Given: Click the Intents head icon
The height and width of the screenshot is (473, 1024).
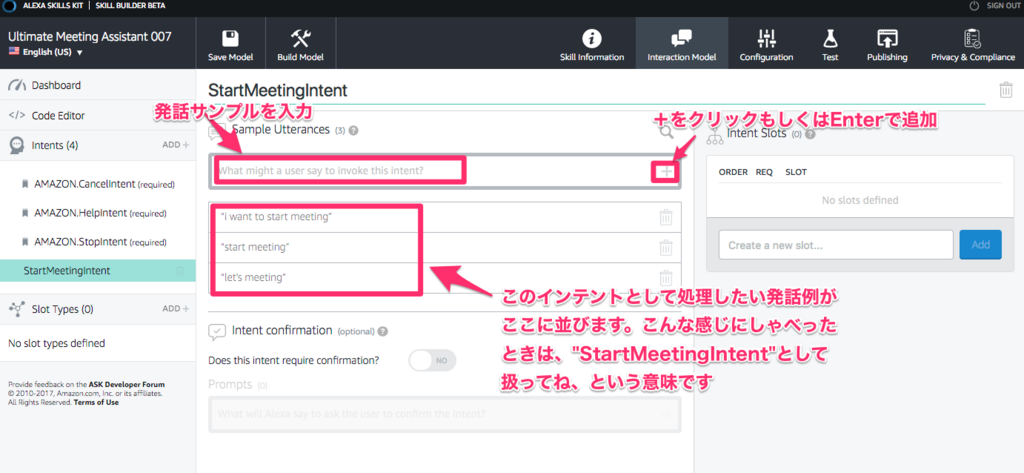Looking at the screenshot, I should click(17, 145).
